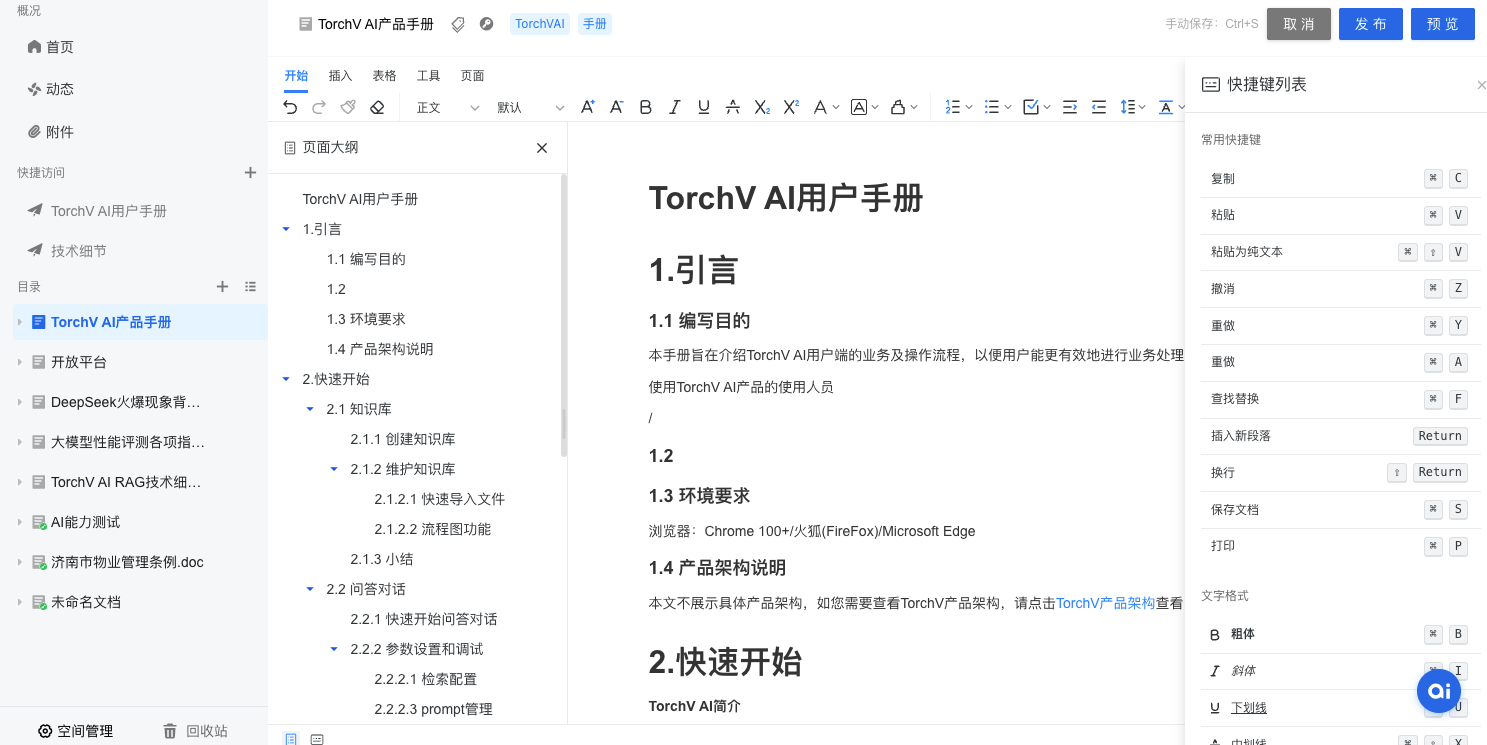1487x745 pixels.
Task: Switch to the 插入 tab
Action: (341, 76)
